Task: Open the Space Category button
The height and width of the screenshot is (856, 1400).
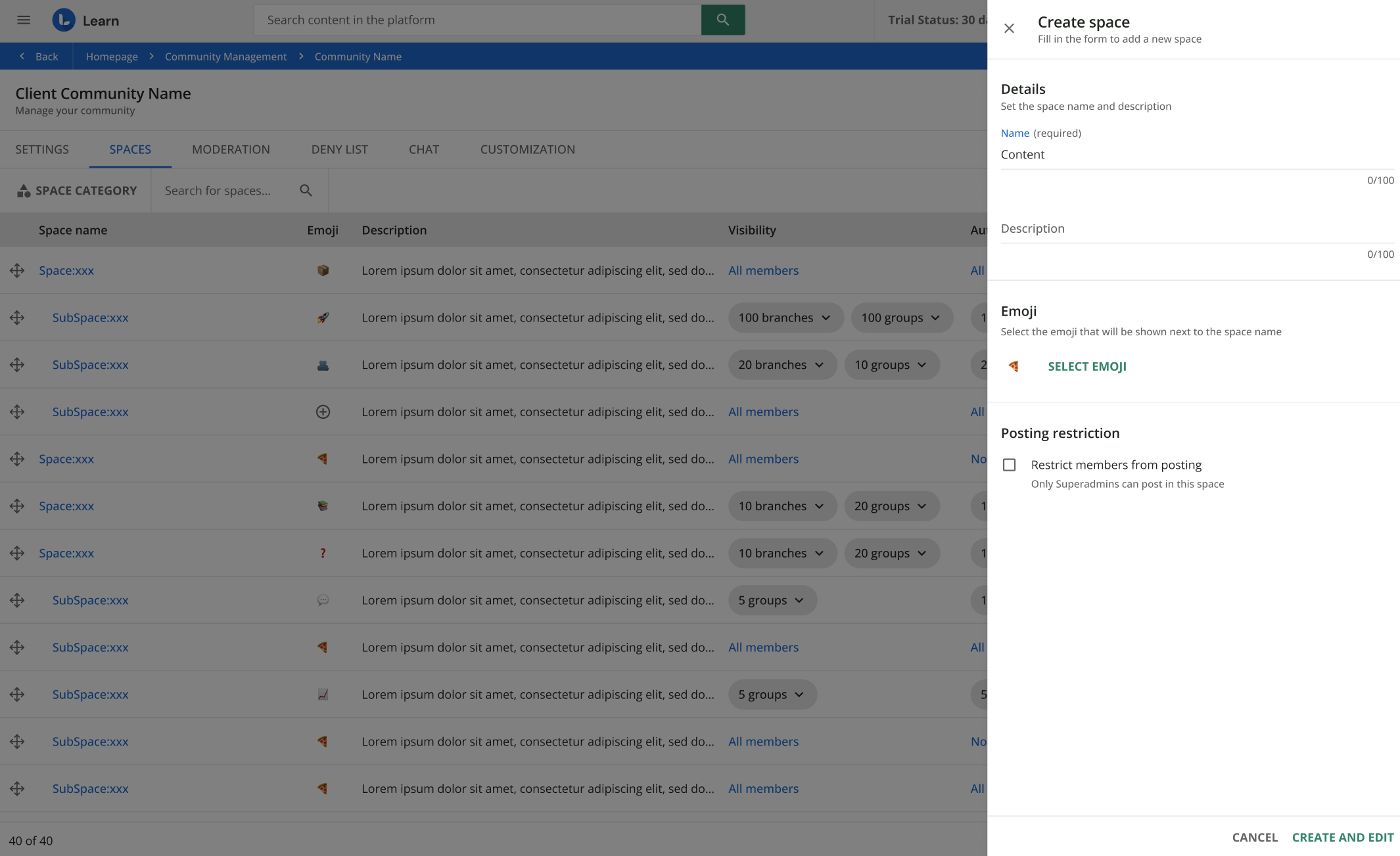Action: pyautogui.click(x=76, y=191)
